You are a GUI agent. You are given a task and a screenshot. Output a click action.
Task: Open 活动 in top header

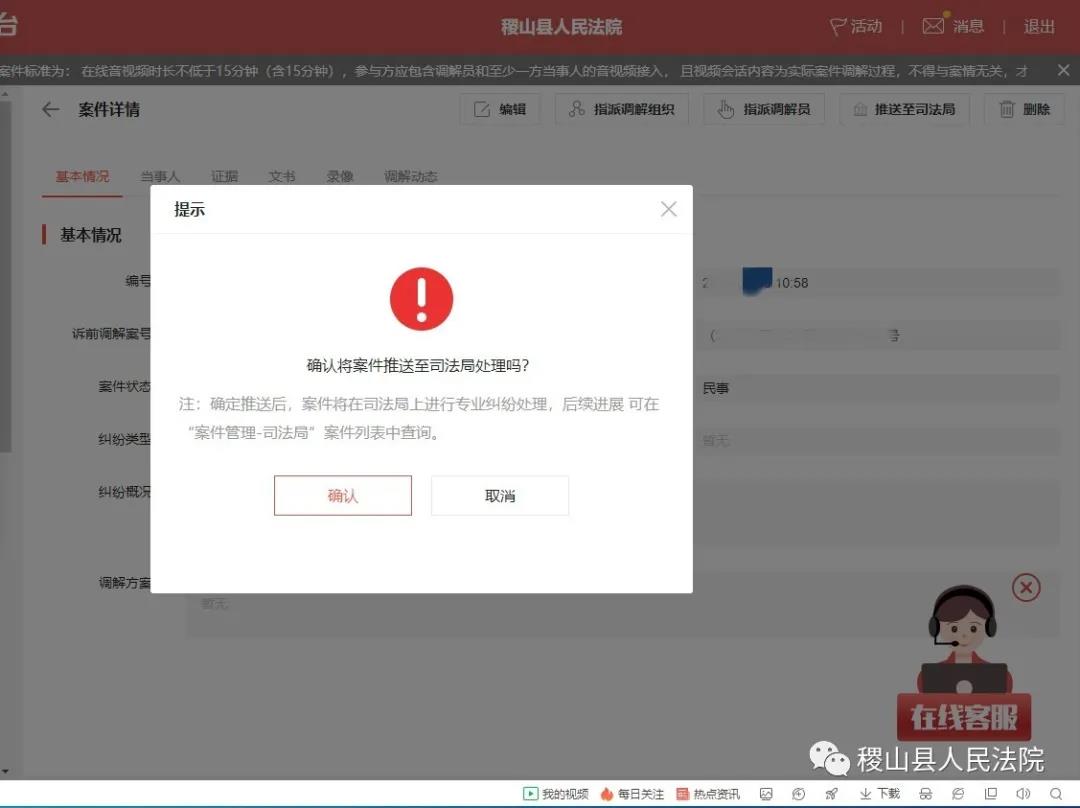(x=856, y=27)
